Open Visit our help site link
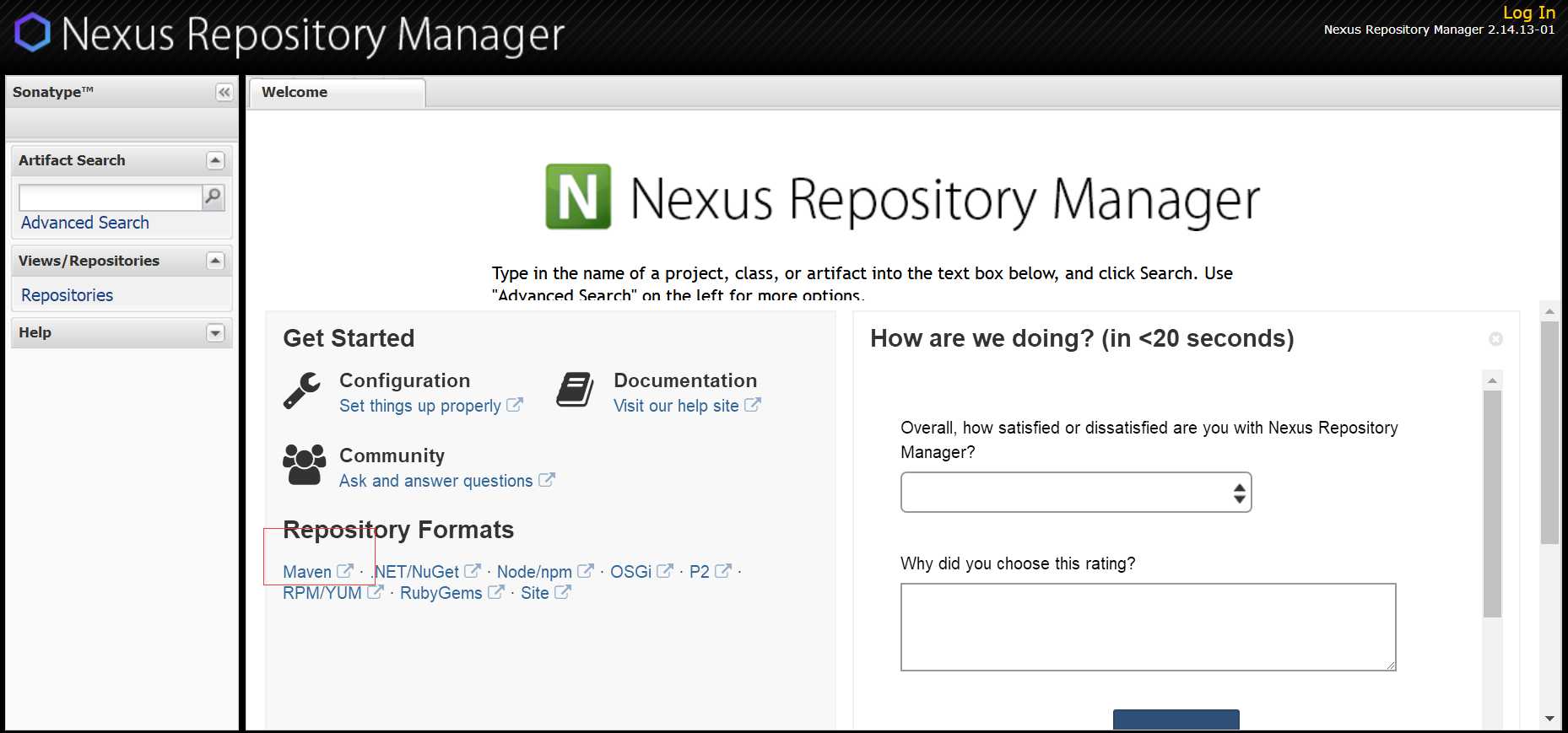Screen dimensions: 1568x733 pos(676,406)
